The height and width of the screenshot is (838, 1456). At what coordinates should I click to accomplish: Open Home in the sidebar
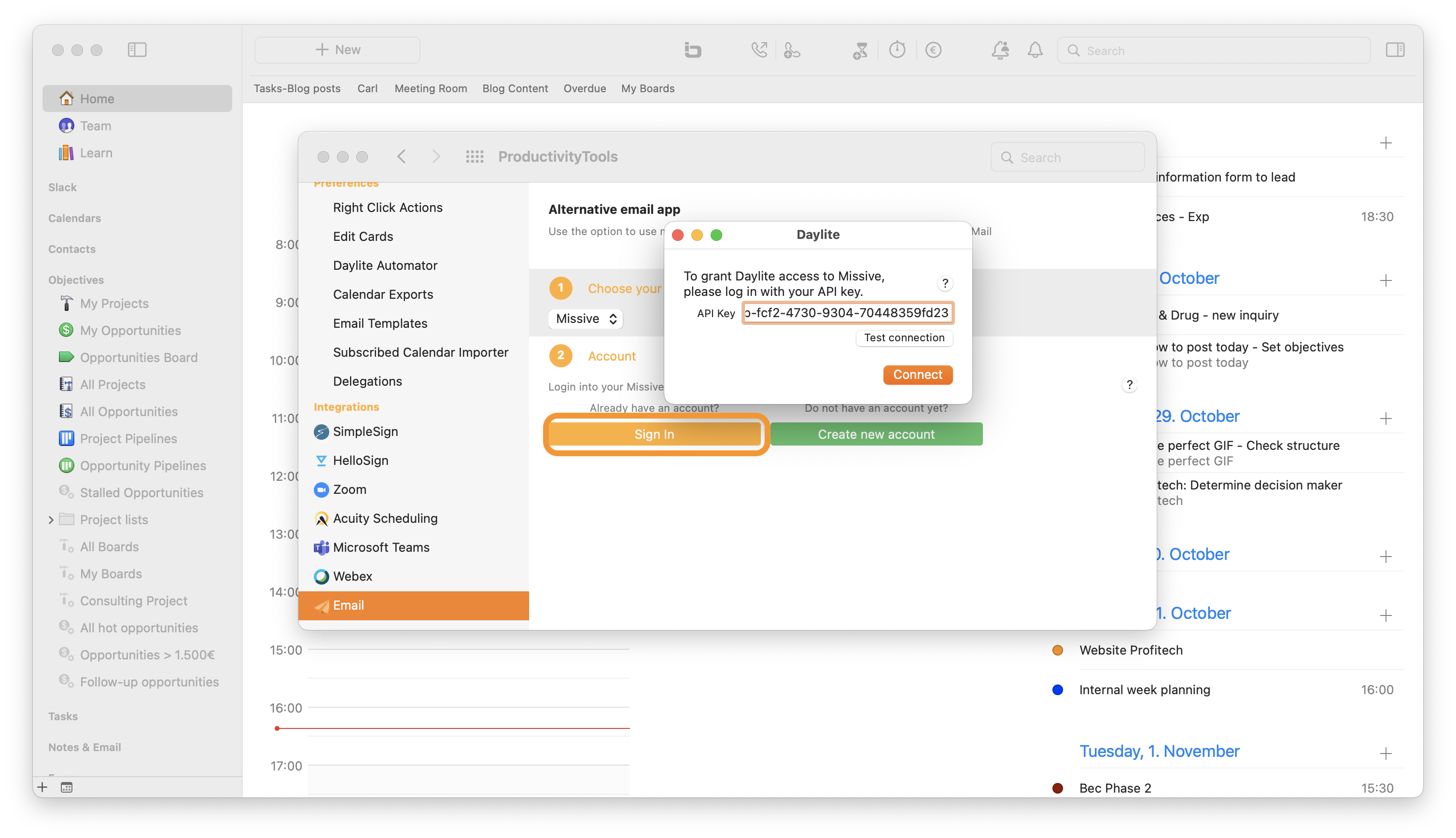pyautogui.click(x=137, y=98)
